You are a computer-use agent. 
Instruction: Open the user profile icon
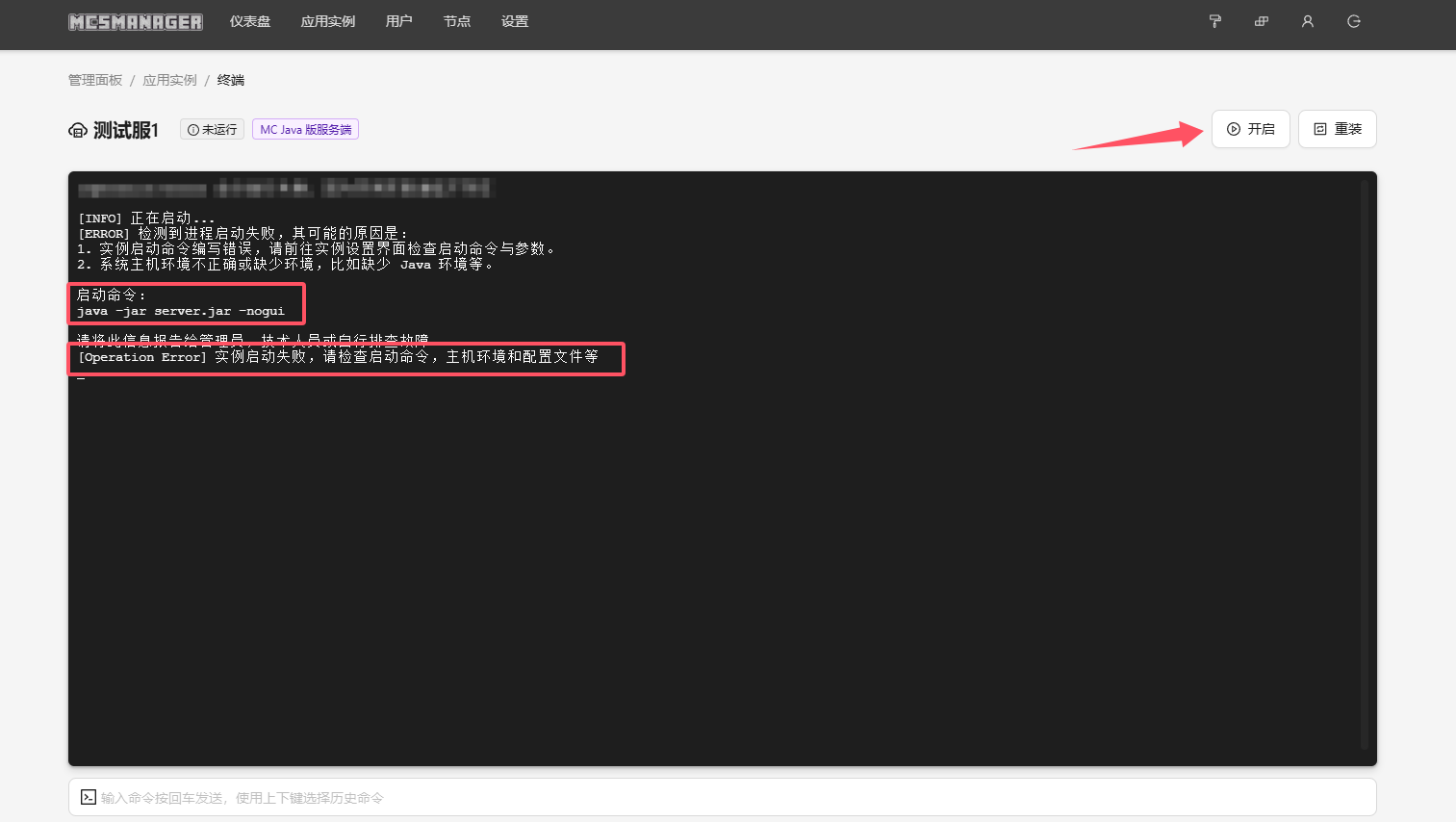tap(1307, 21)
